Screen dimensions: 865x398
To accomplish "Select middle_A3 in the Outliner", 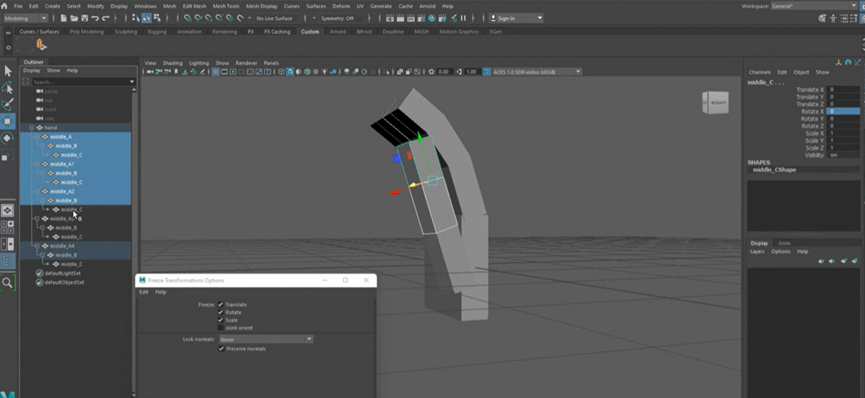I will pyautogui.click(x=62, y=219).
